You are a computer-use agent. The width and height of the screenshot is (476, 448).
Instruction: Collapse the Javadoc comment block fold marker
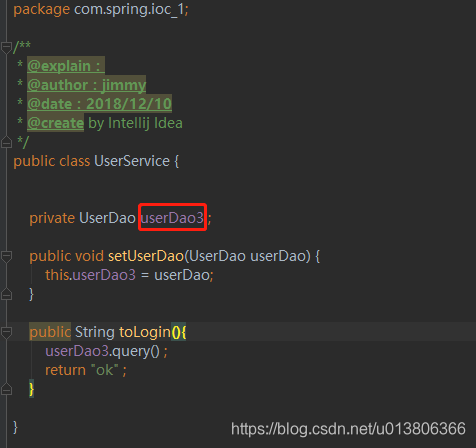click(x=6, y=48)
